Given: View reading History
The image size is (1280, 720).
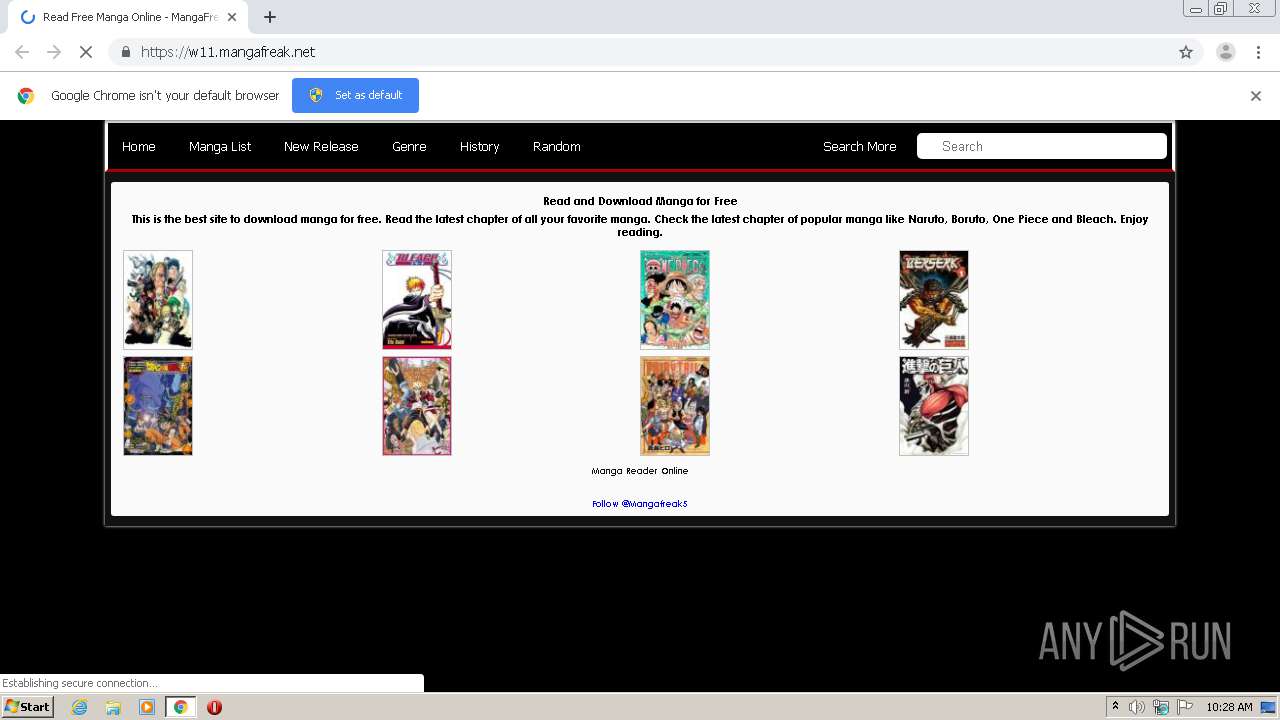Looking at the screenshot, I should coord(480,146).
